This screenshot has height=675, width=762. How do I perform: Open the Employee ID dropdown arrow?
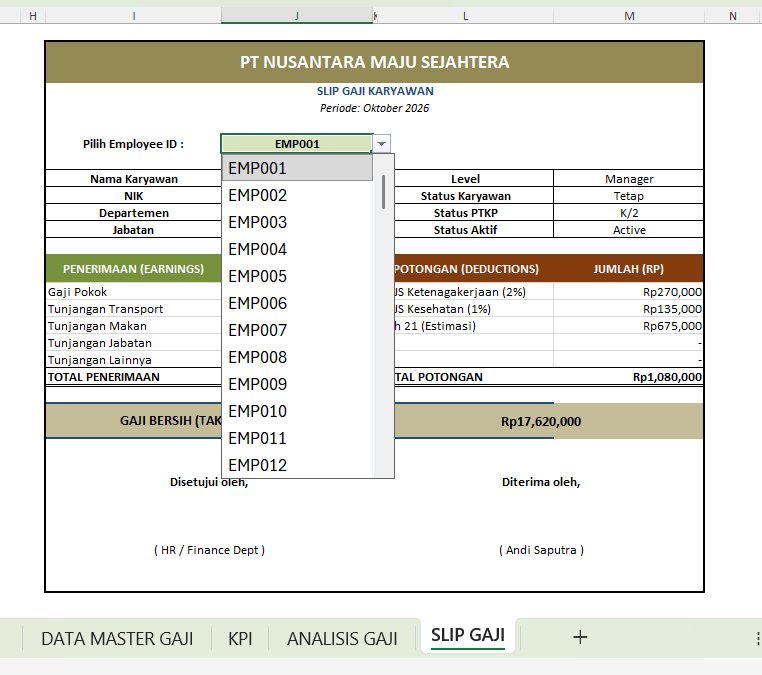point(381,144)
